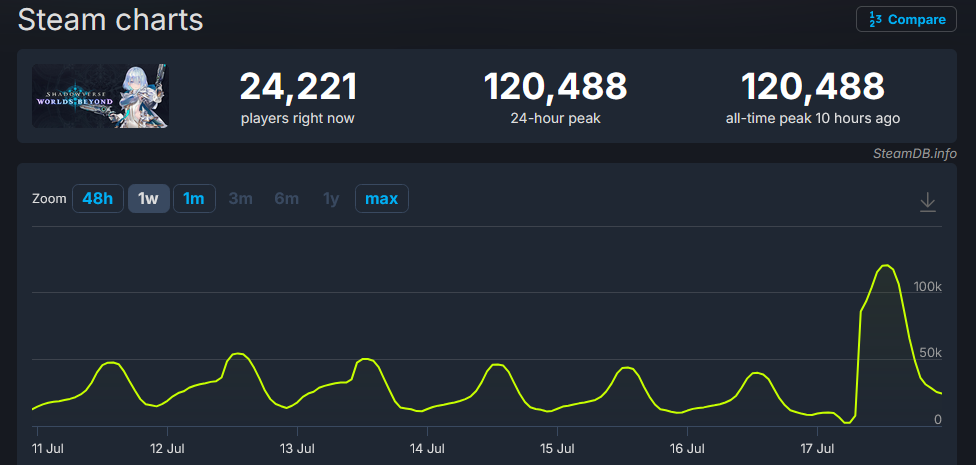Select the 3m zoom range
The height and width of the screenshot is (465, 976).
click(240, 199)
